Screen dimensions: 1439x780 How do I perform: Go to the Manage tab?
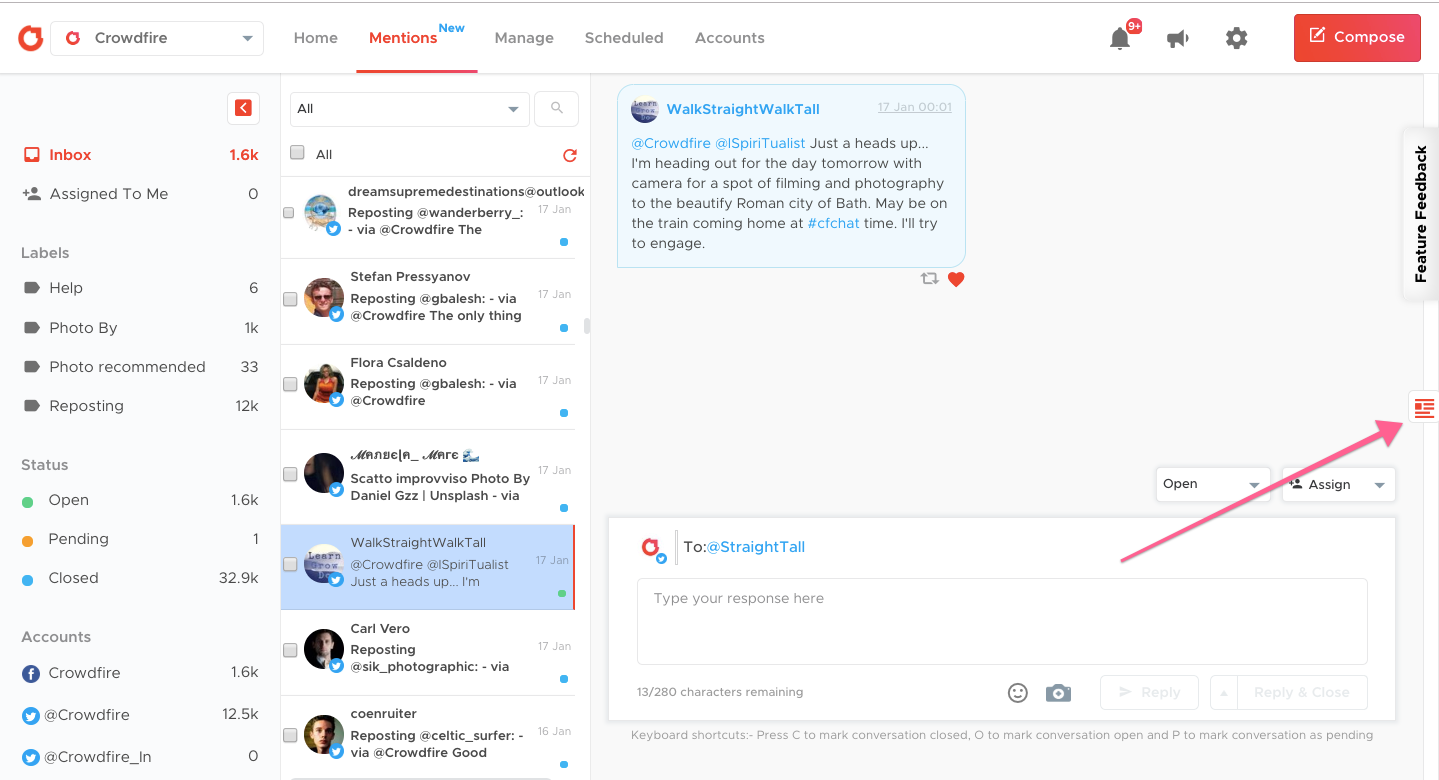(x=524, y=37)
